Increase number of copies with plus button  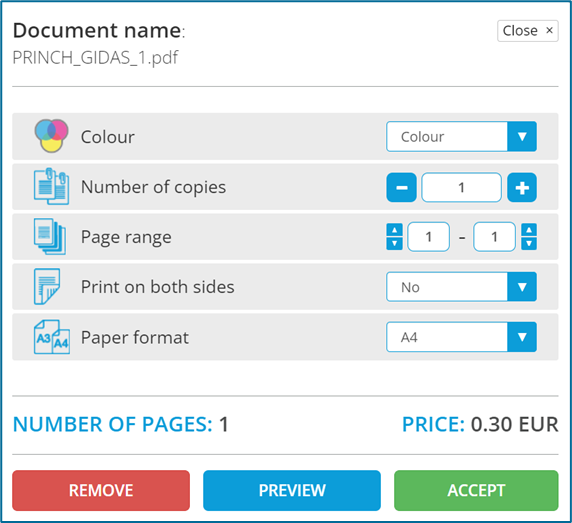click(522, 187)
